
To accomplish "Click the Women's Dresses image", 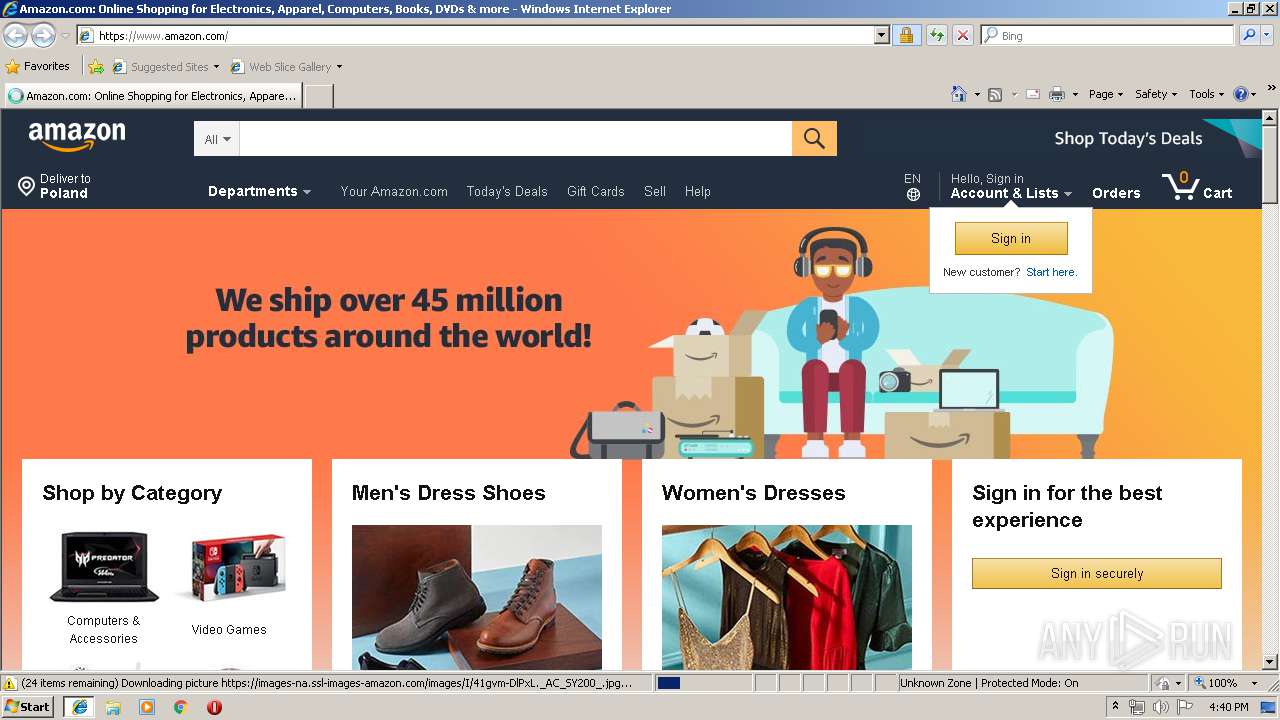I will [x=787, y=597].
